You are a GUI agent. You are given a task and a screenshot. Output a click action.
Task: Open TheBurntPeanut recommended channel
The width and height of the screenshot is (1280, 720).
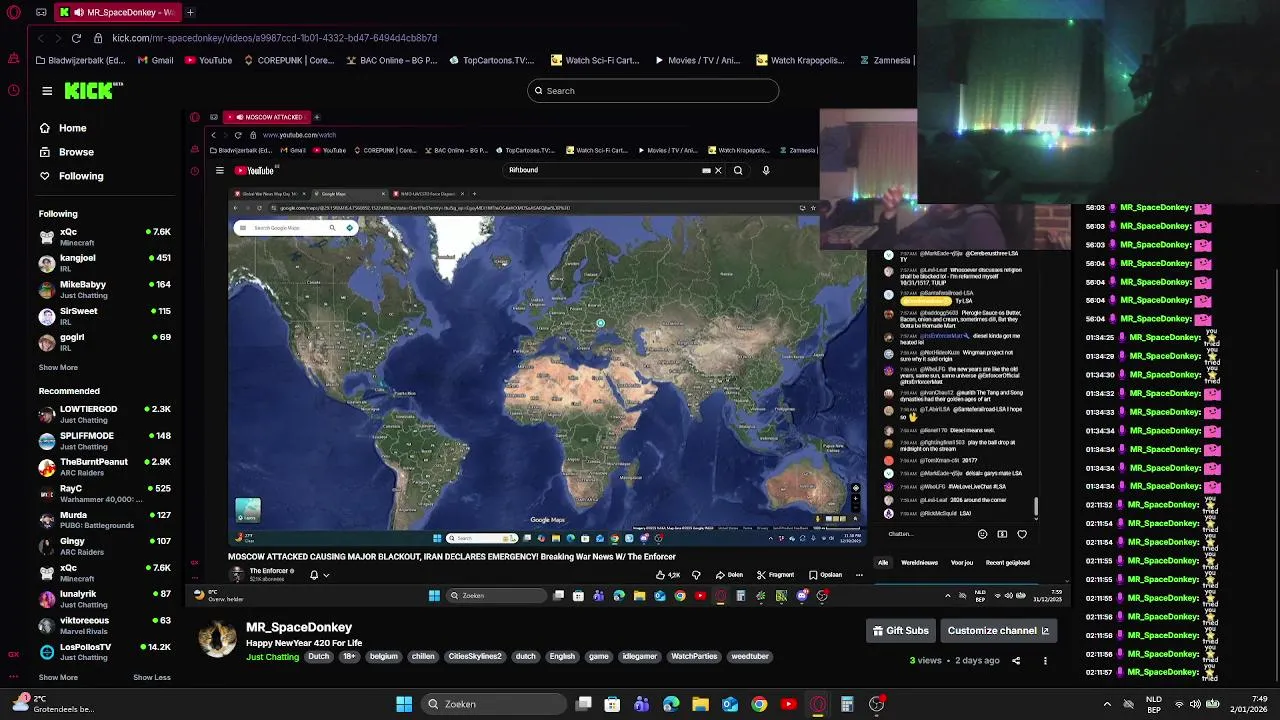(x=105, y=467)
